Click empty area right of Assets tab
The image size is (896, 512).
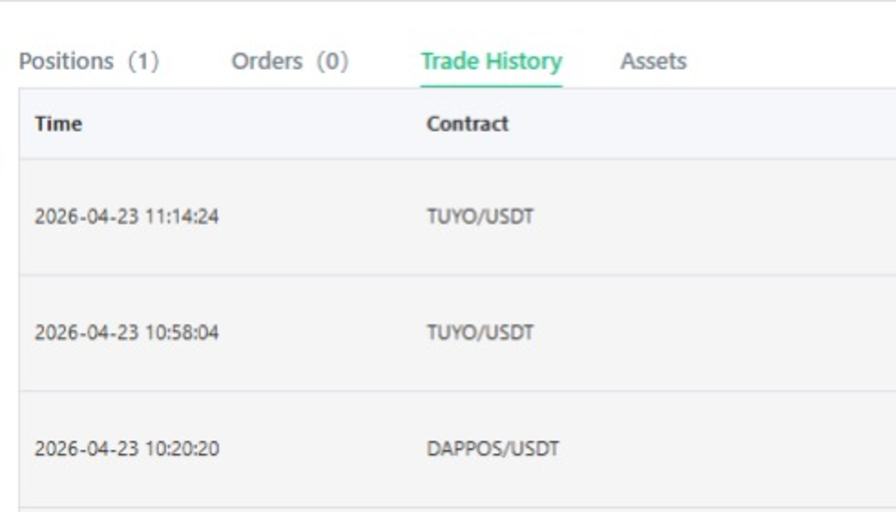click(791, 61)
